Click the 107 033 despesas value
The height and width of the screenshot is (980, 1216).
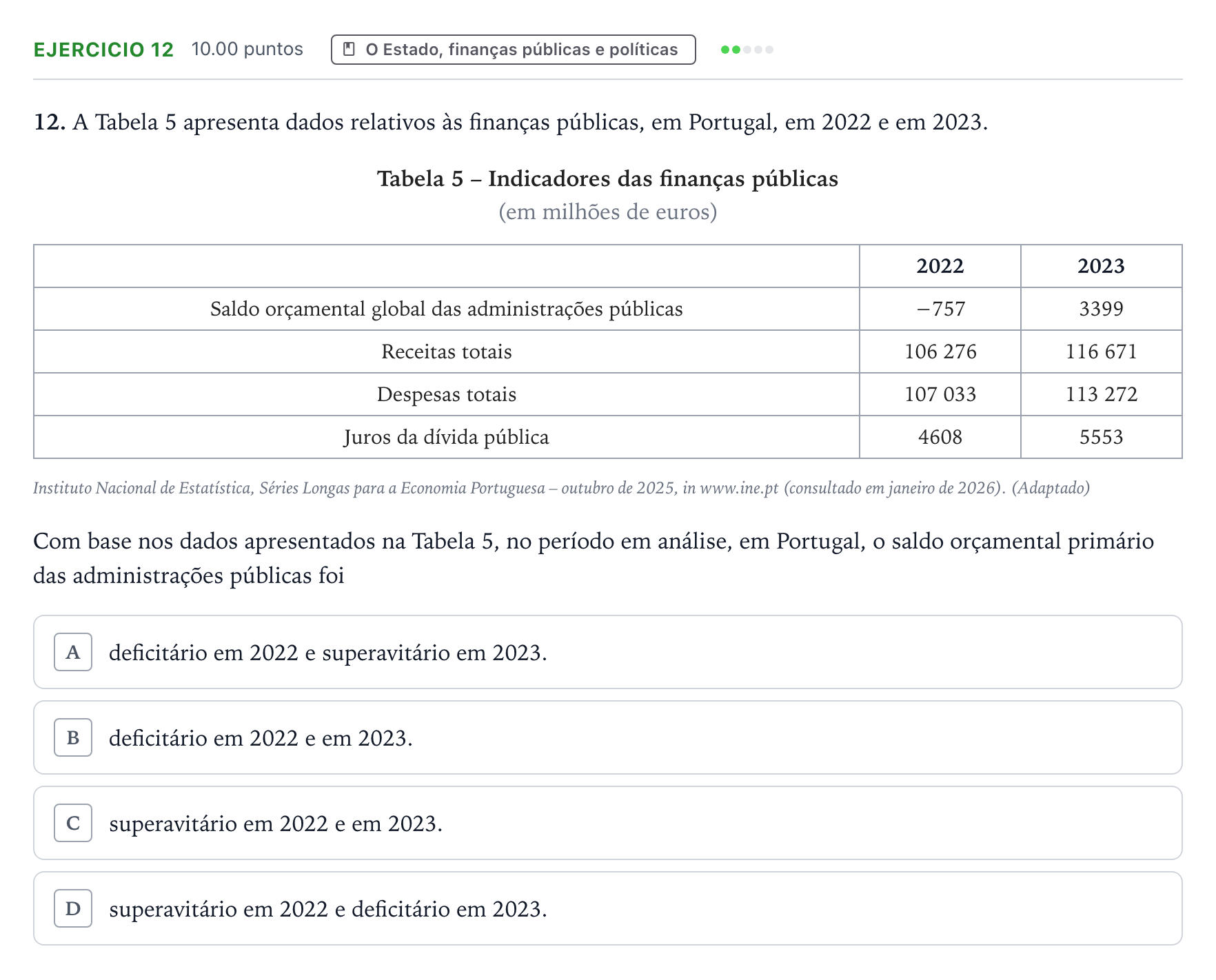pos(940,394)
